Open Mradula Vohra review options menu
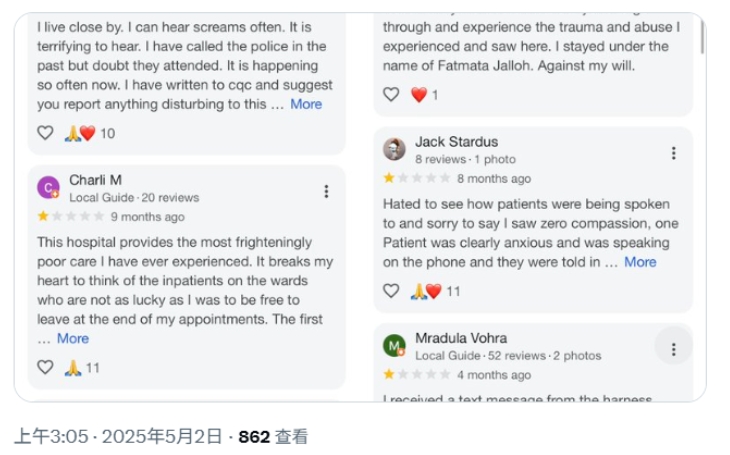The width and height of the screenshot is (730, 455). tap(673, 349)
